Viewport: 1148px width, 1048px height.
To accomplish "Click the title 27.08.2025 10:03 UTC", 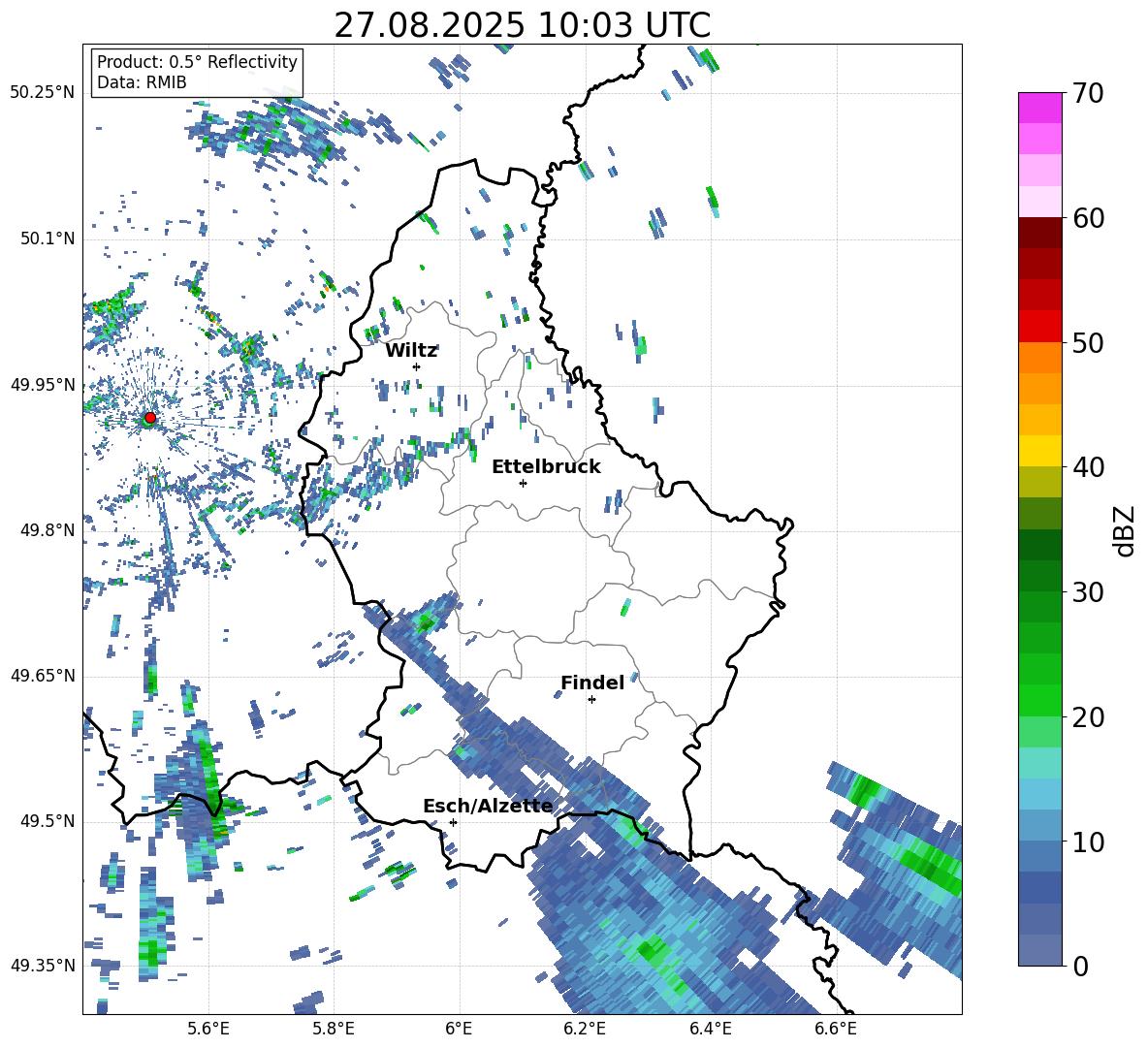I will point(522,26).
